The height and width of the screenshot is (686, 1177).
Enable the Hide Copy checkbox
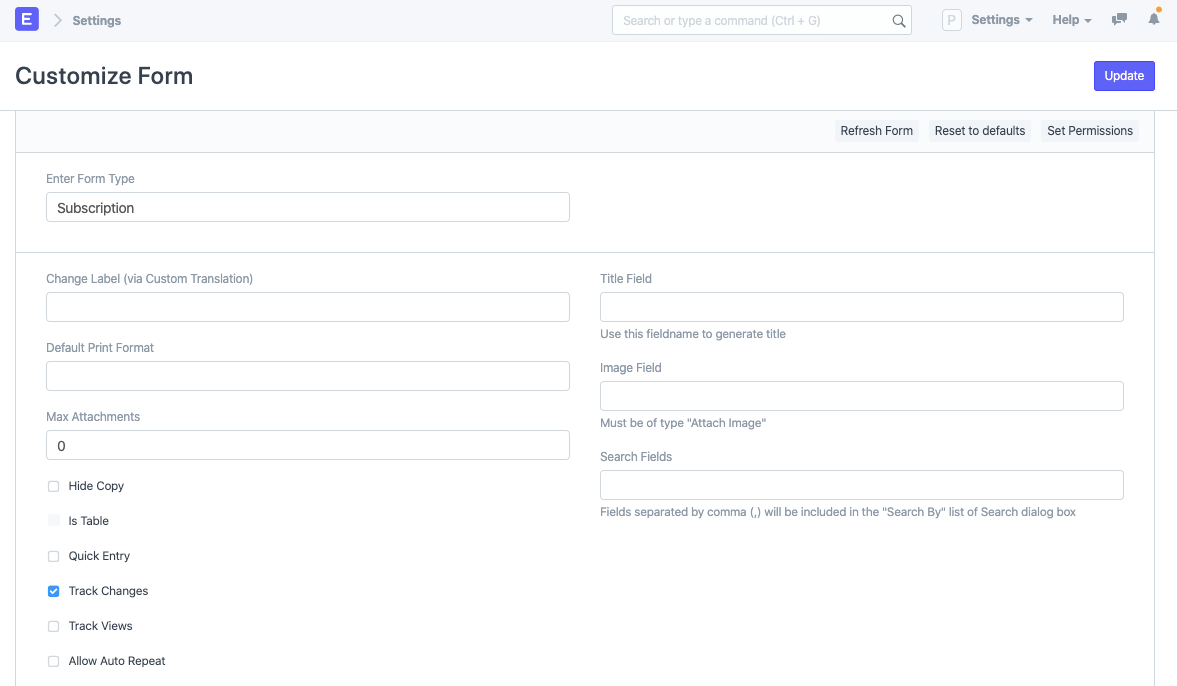tap(54, 486)
